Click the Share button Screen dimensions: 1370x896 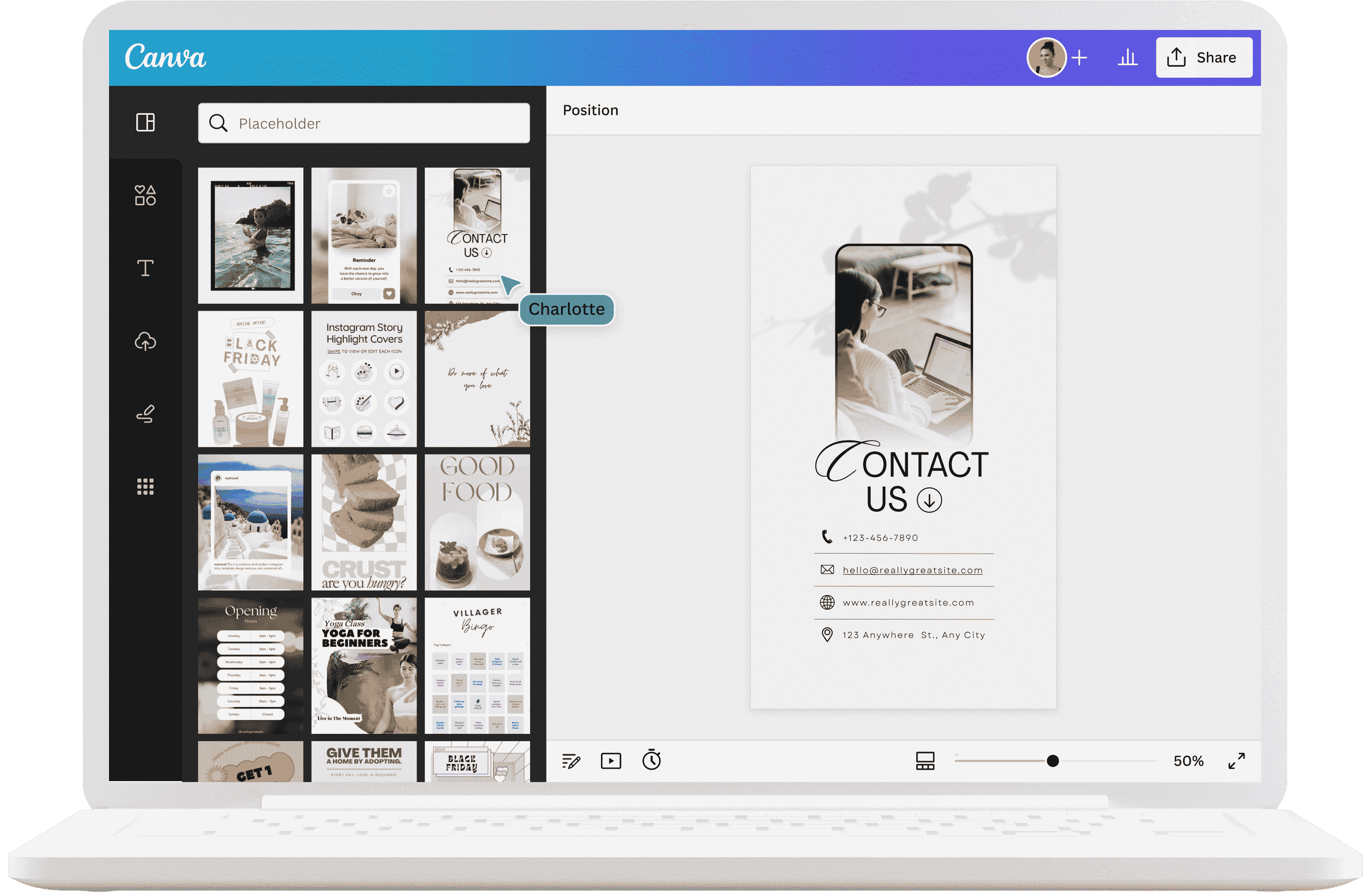pyautogui.click(x=1204, y=58)
